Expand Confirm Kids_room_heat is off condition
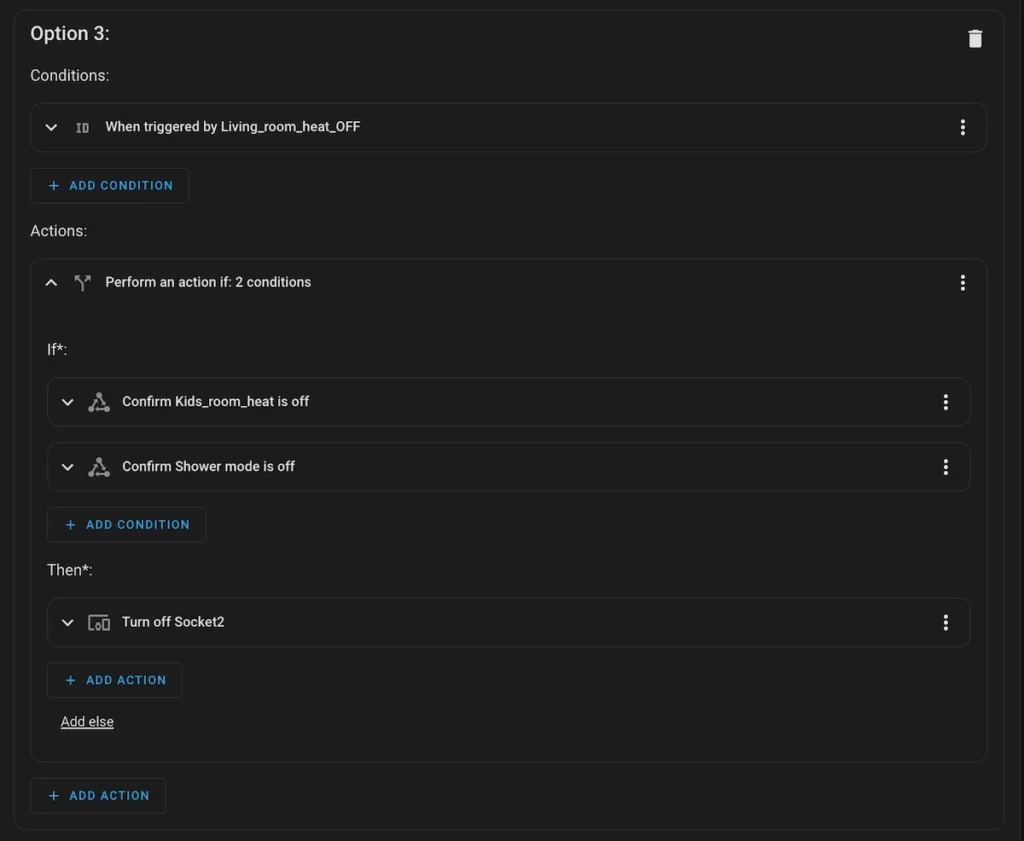This screenshot has width=1024, height=841. point(68,402)
